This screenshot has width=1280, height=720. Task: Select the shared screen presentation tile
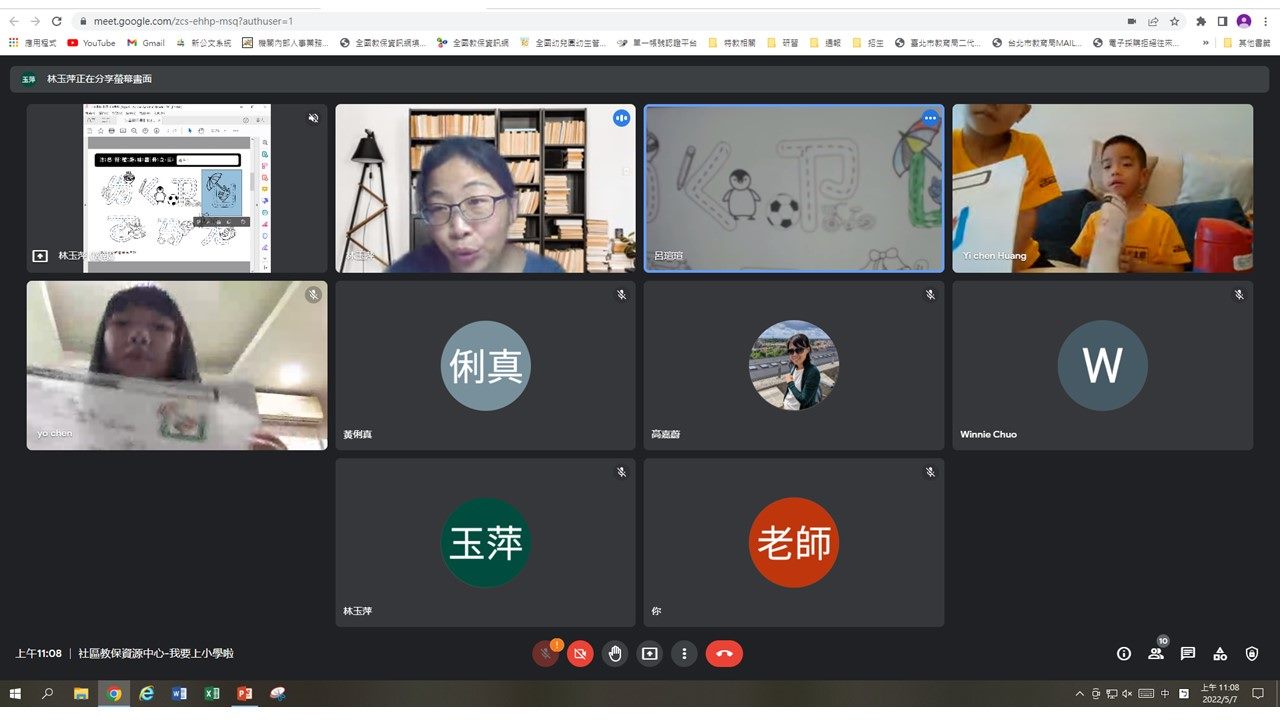coord(177,188)
